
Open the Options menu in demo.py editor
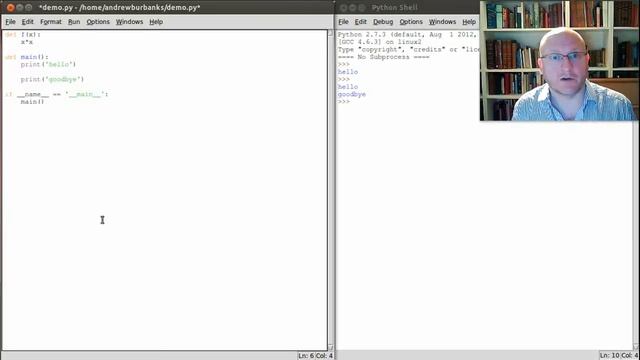tap(98, 22)
